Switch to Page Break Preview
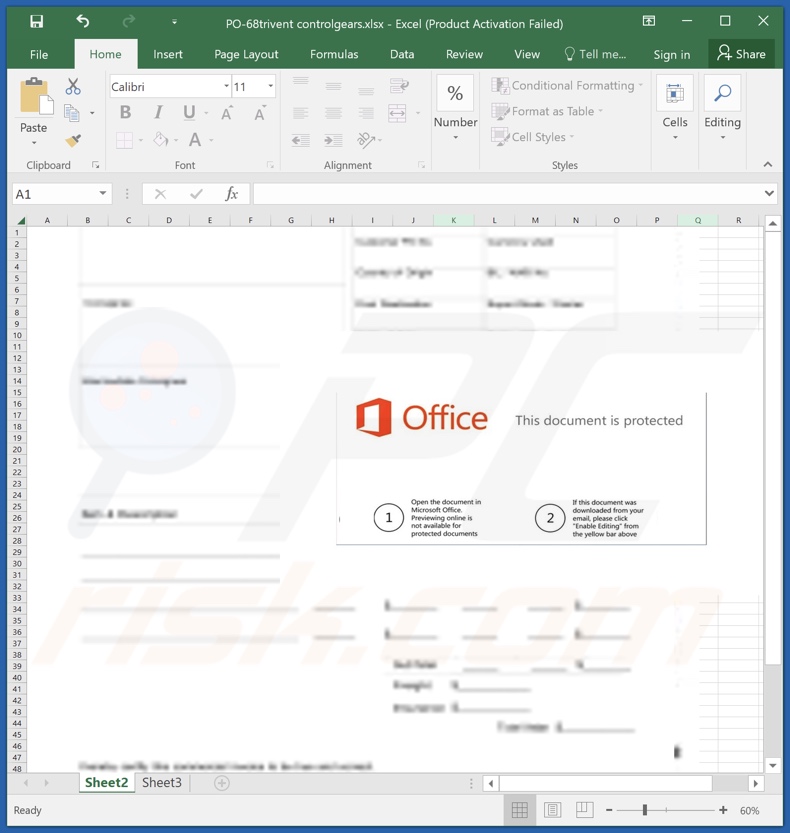 point(584,810)
